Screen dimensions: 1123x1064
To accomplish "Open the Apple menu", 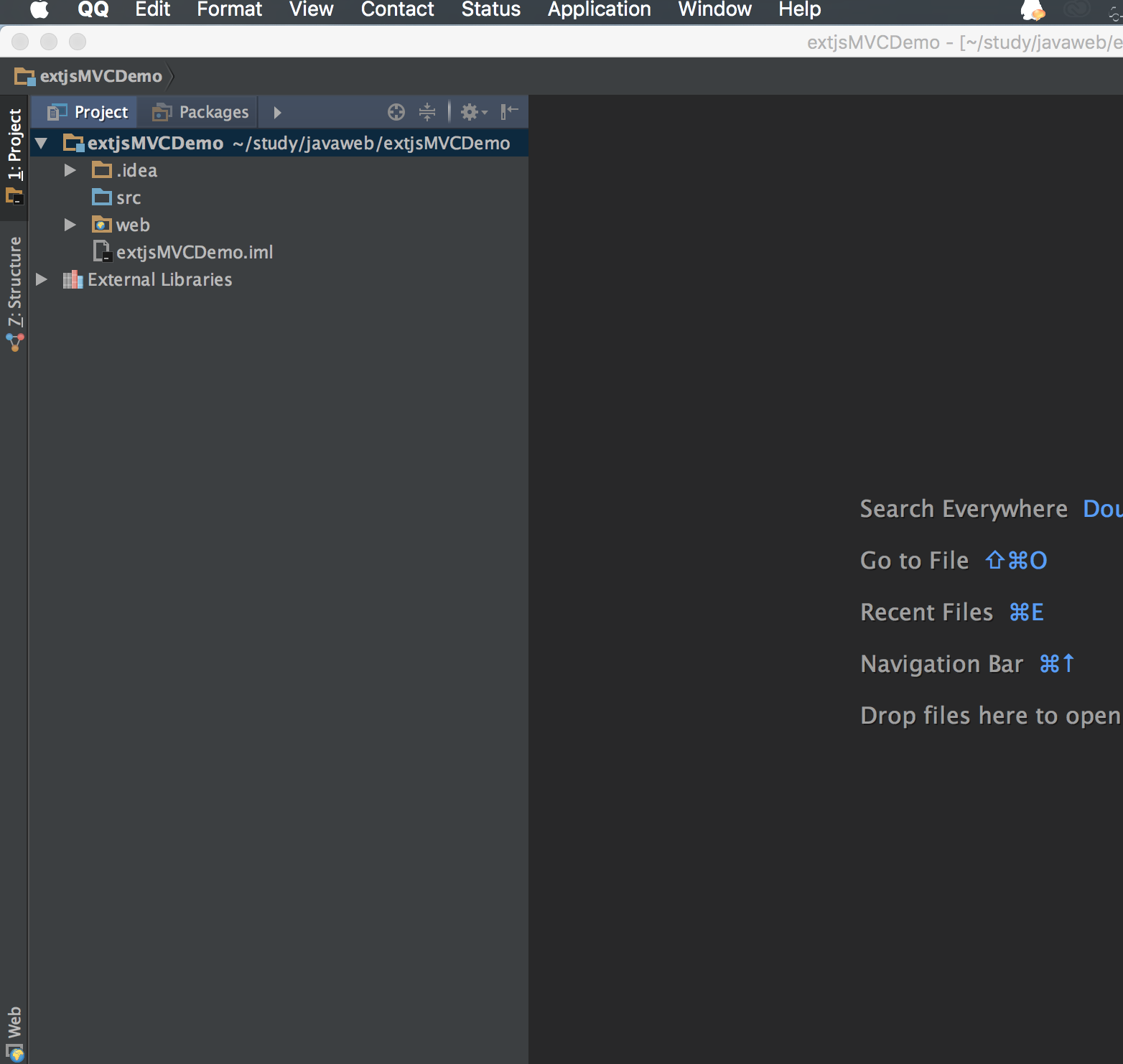I will point(39,10).
